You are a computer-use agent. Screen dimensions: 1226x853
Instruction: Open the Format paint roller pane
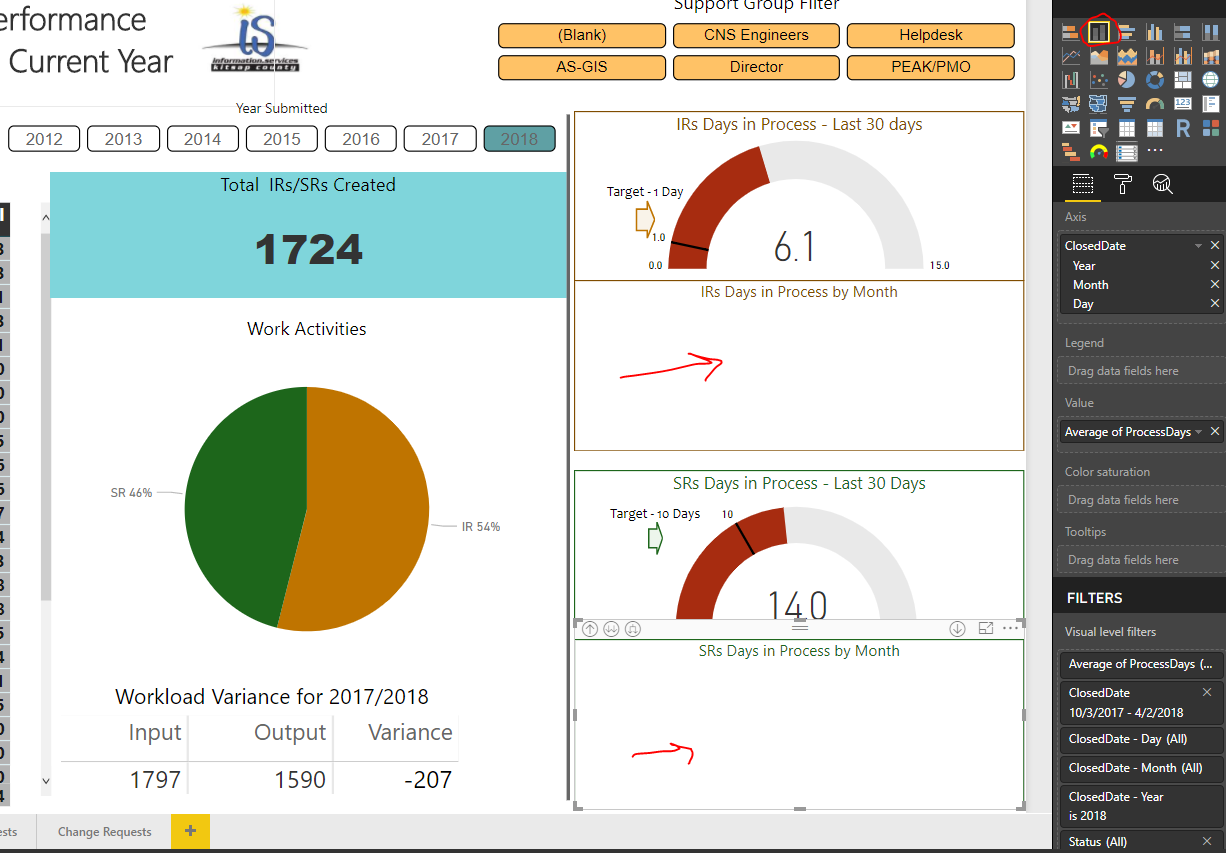[1123, 184]
